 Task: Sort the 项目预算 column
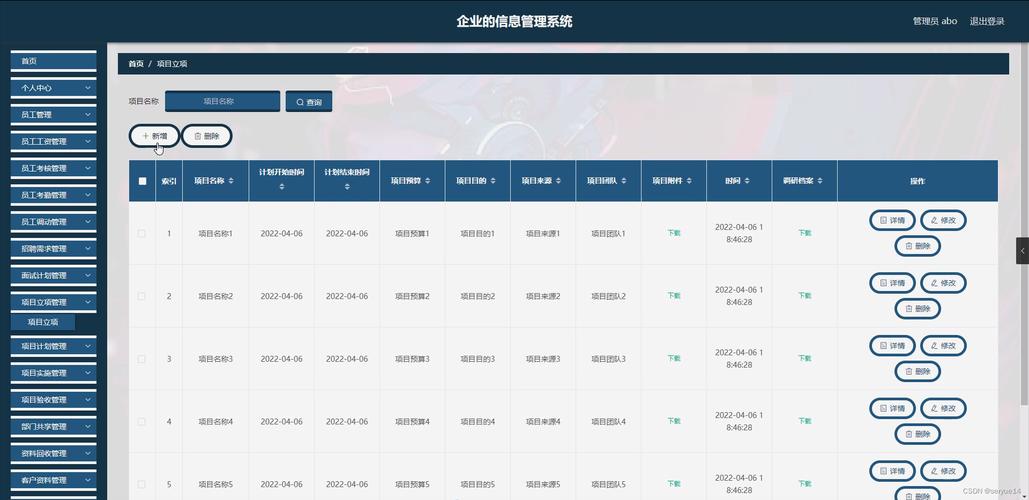(428, 180)
